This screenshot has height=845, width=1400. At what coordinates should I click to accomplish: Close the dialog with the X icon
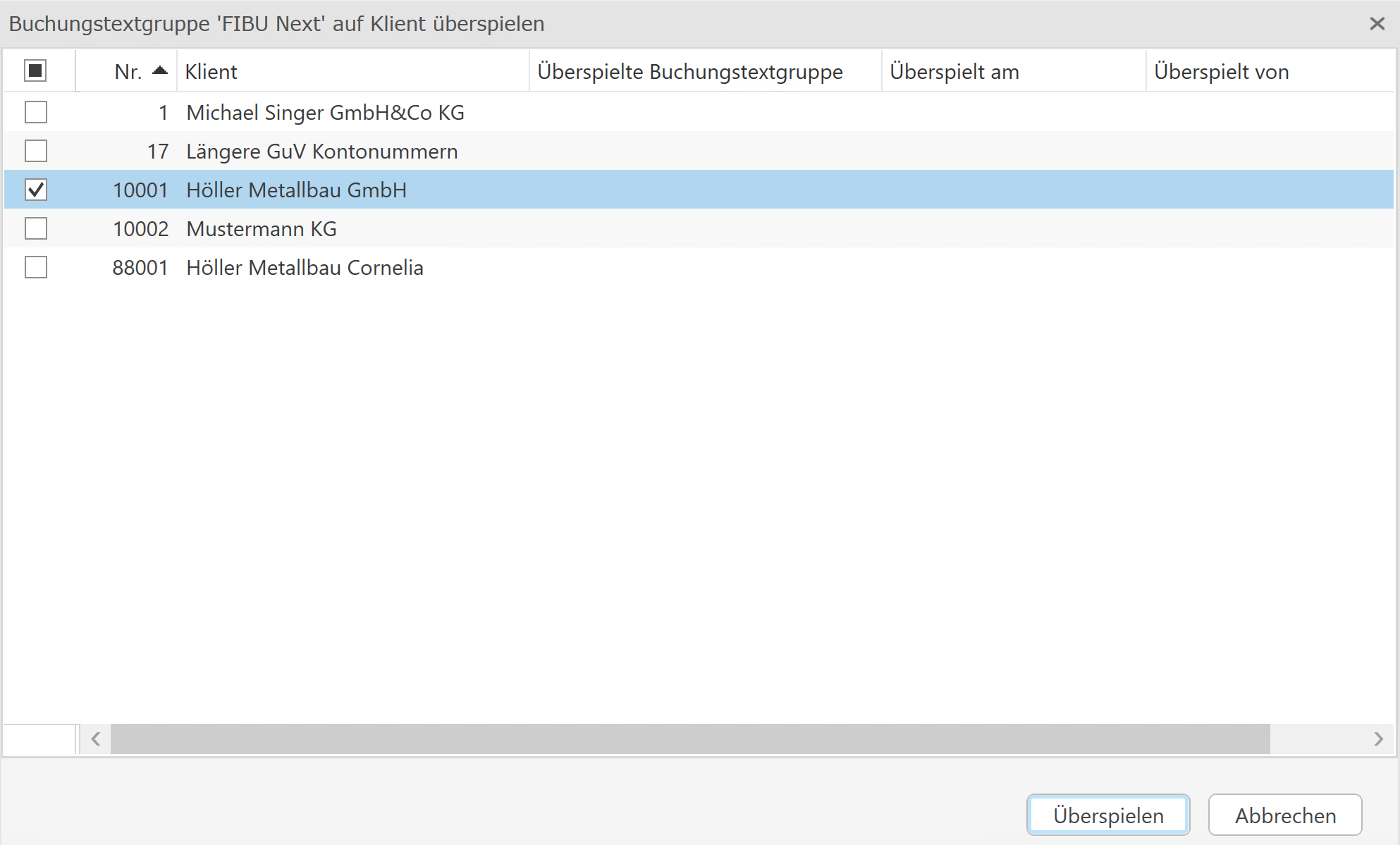[x=1377, y=24]
